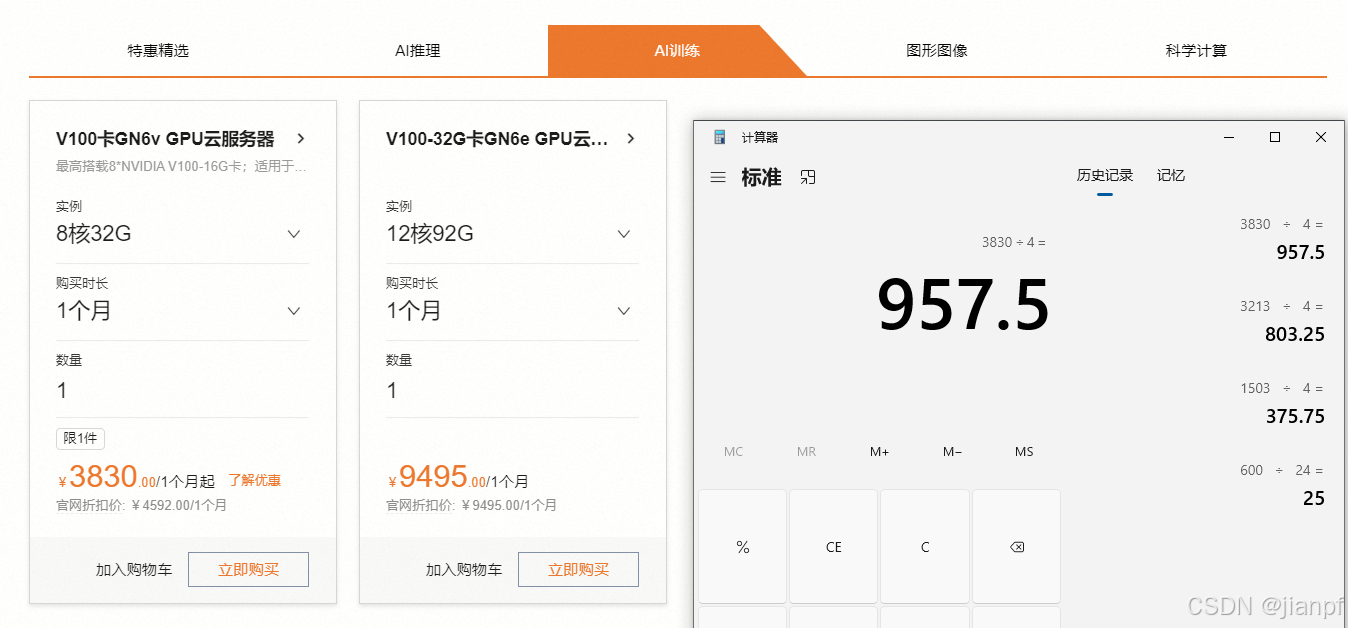Click 官网折扣价 ¥4592.00 text
The height and width of the screenshot is (628, 1348).
(141, 506)
